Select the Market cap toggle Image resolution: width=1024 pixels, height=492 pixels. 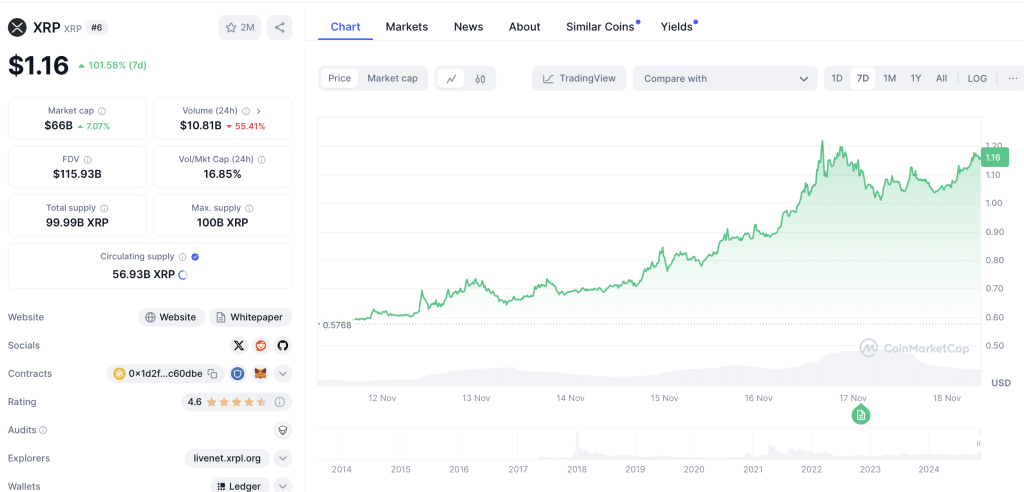[x=392, y=78]
